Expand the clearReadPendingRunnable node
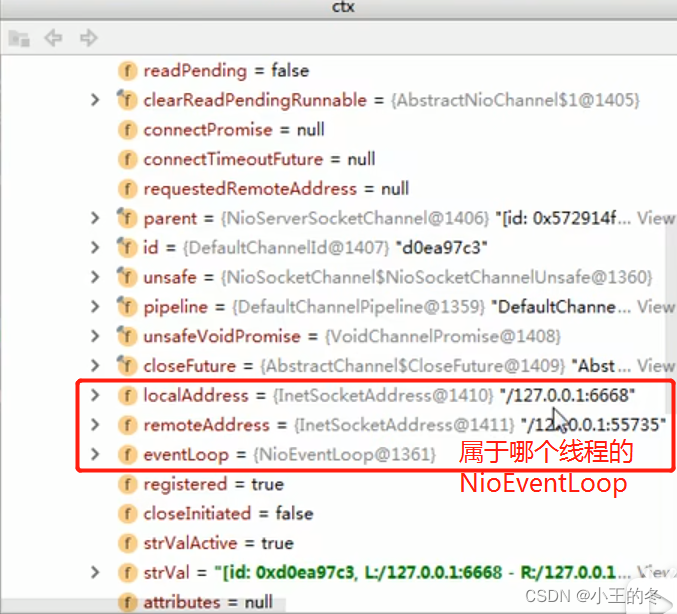 coord(95,100)
